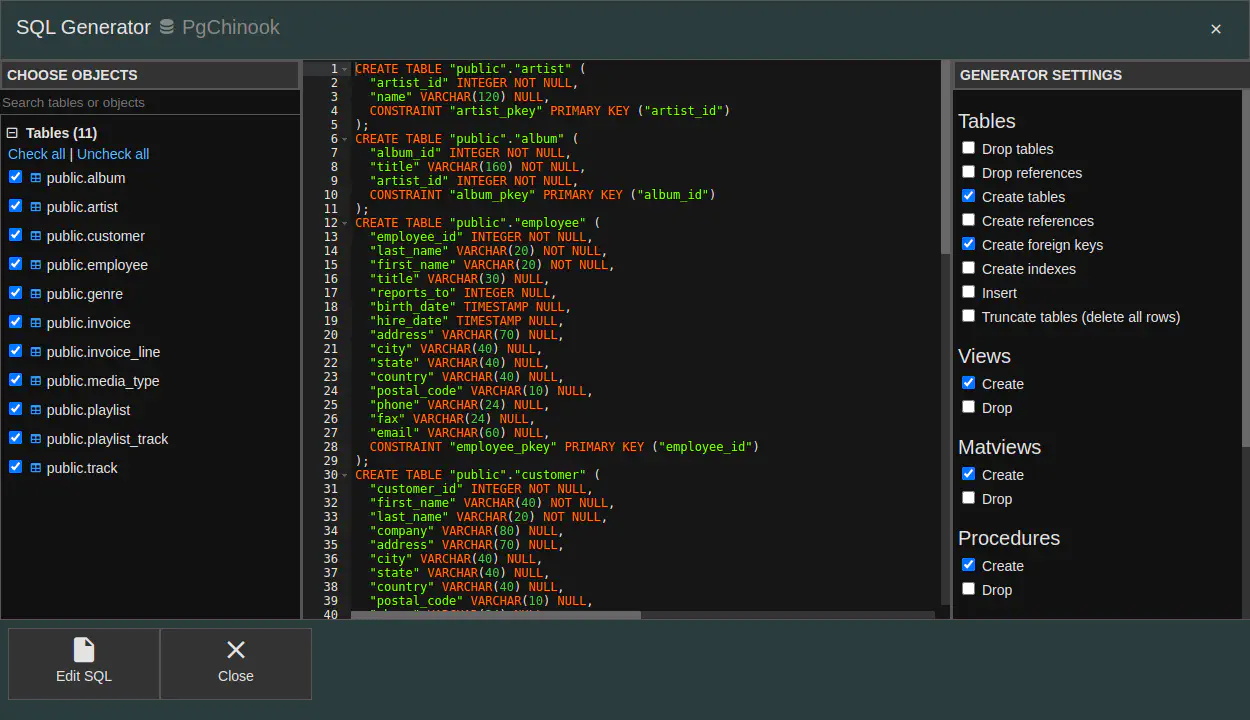
Task: Click the table icon beside public.invoice_line
Action: click(36, 352)
